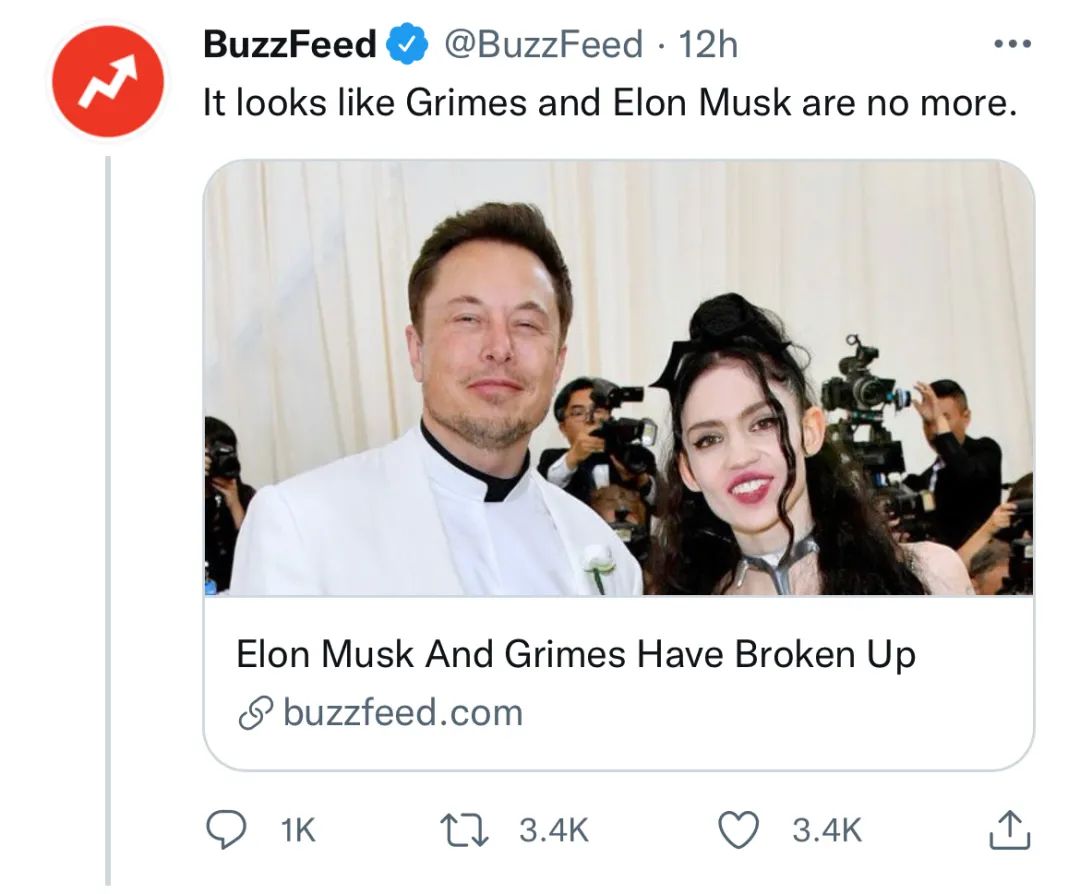Image resolution: width=1080 pixels, height=894 pixels.
Task: Click the 3.4K like count
Action: (827, 830)
